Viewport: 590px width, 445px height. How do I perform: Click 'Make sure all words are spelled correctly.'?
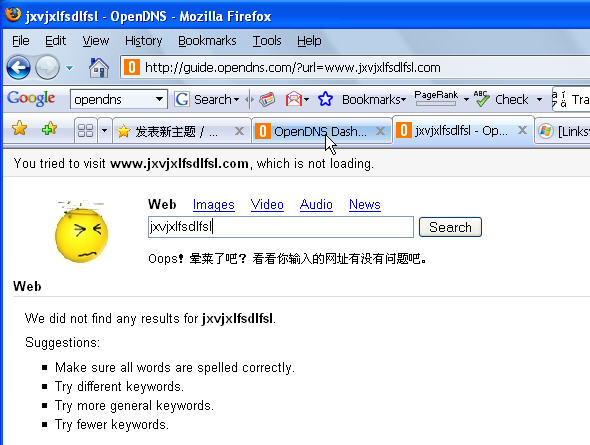[175, 368]
